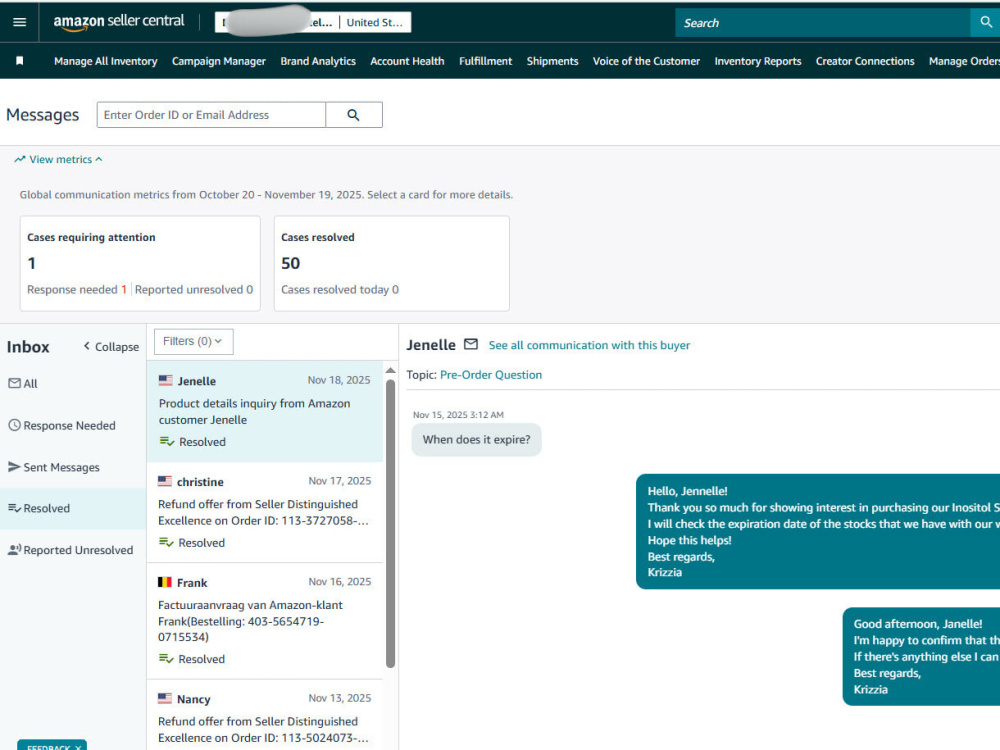
Task: Open Inventory Reports
Action: click(x=758, y=61)
